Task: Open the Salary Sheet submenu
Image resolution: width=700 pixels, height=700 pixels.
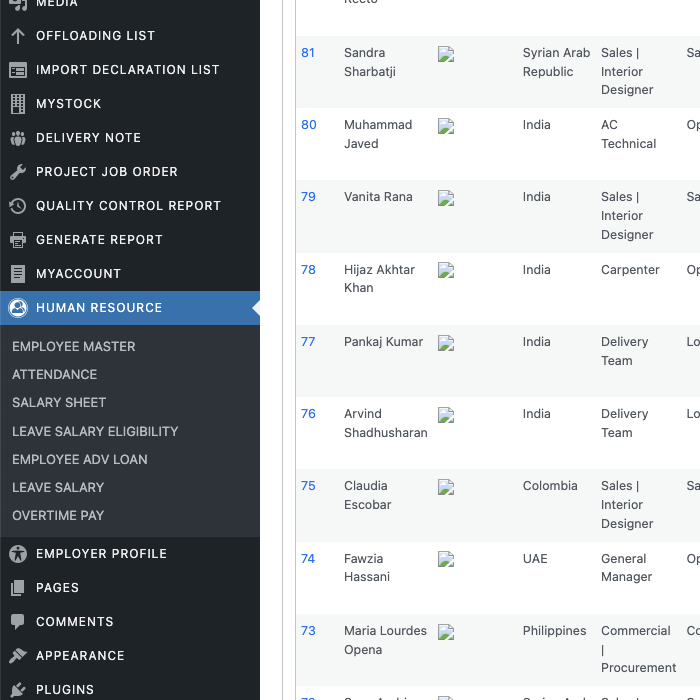Action: 59,403
